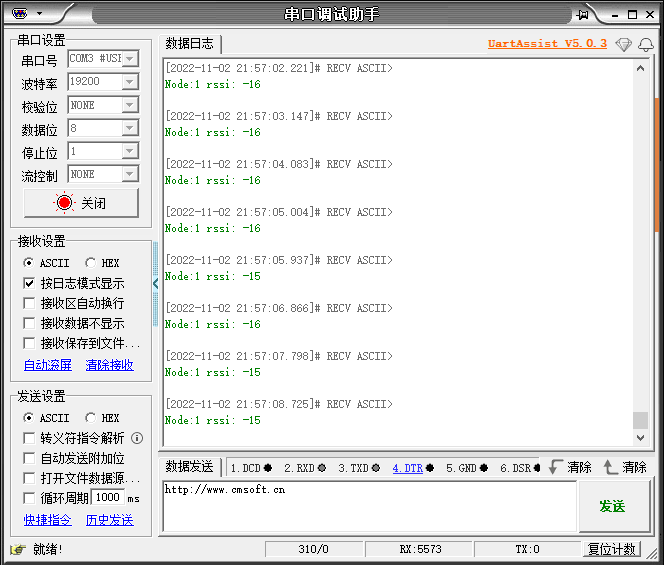Open UartAssist V5.0.3 link
Screen dimensions: 664x565
(x=547, y=44)
